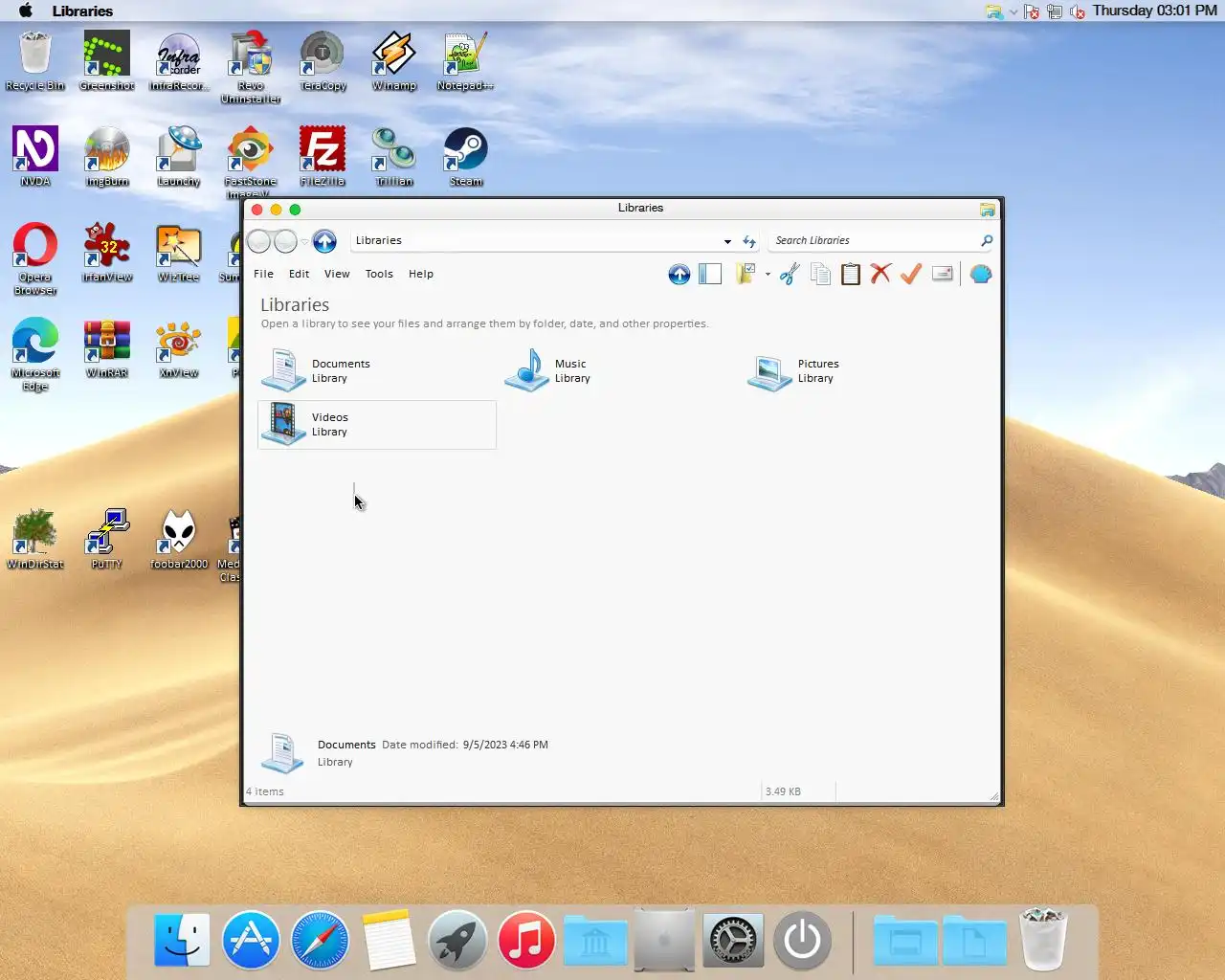1225x980 pixels.
Task: Go back with the Back button
Action: point(258,241)
